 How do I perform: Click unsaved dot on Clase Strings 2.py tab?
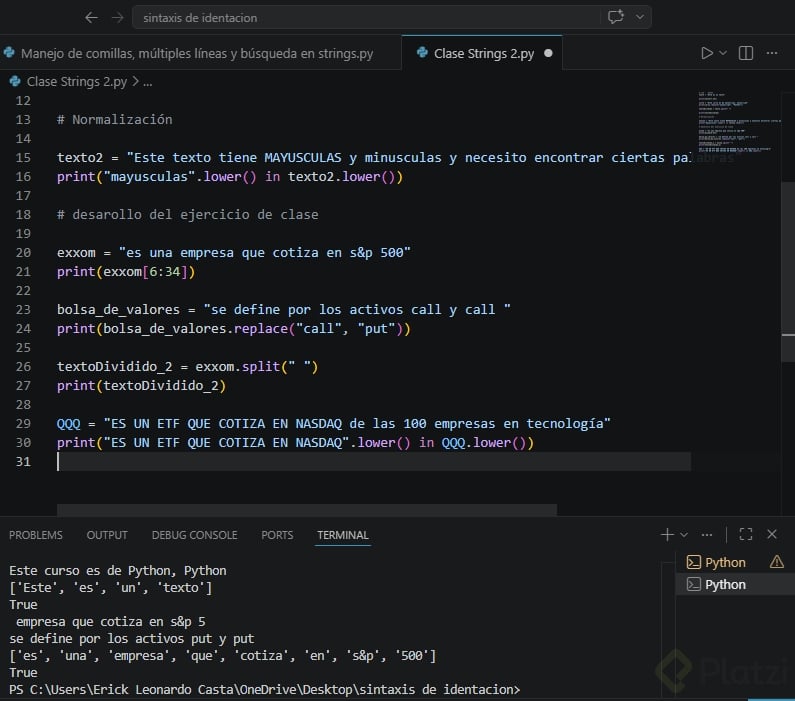[548, 53]
